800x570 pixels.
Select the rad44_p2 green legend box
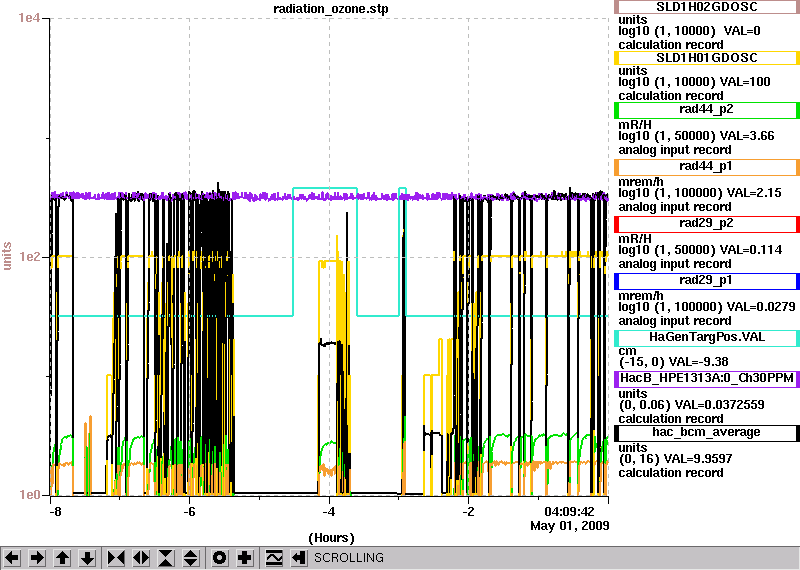point(707,110)
